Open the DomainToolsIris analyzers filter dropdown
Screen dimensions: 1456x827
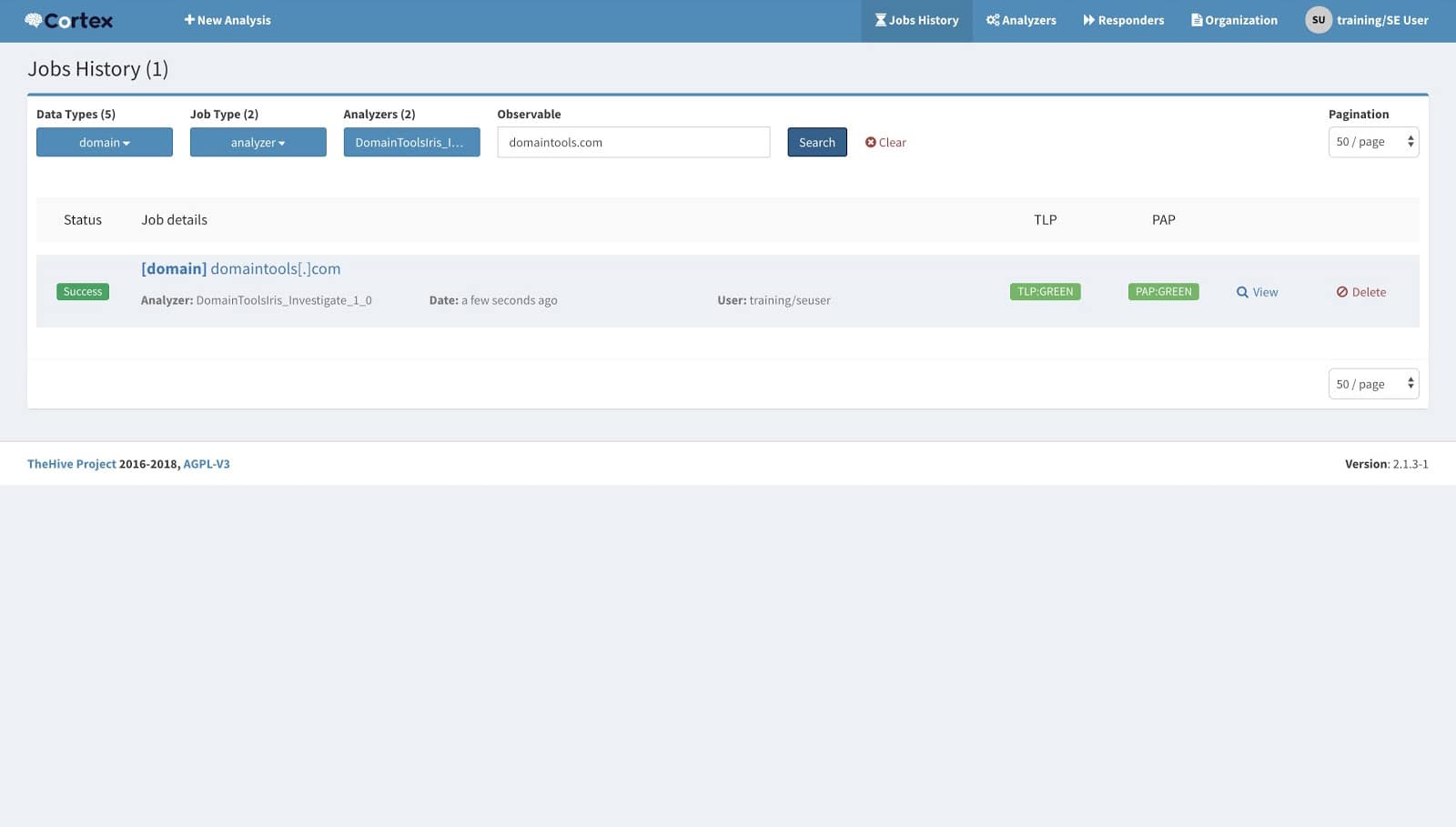[411, 142]
